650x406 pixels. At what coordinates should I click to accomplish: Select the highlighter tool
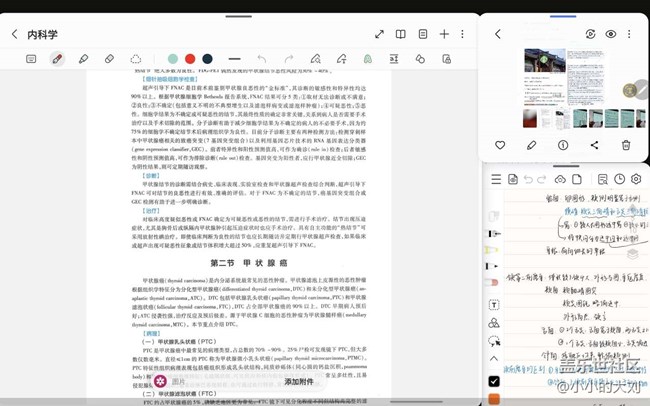coord(83,59)
